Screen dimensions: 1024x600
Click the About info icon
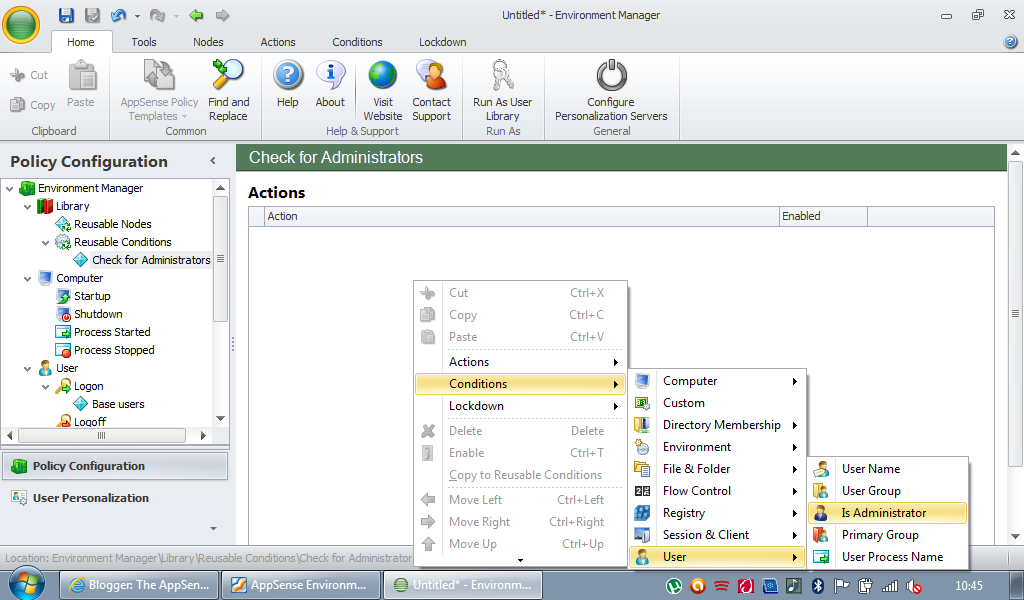point(330,78)
